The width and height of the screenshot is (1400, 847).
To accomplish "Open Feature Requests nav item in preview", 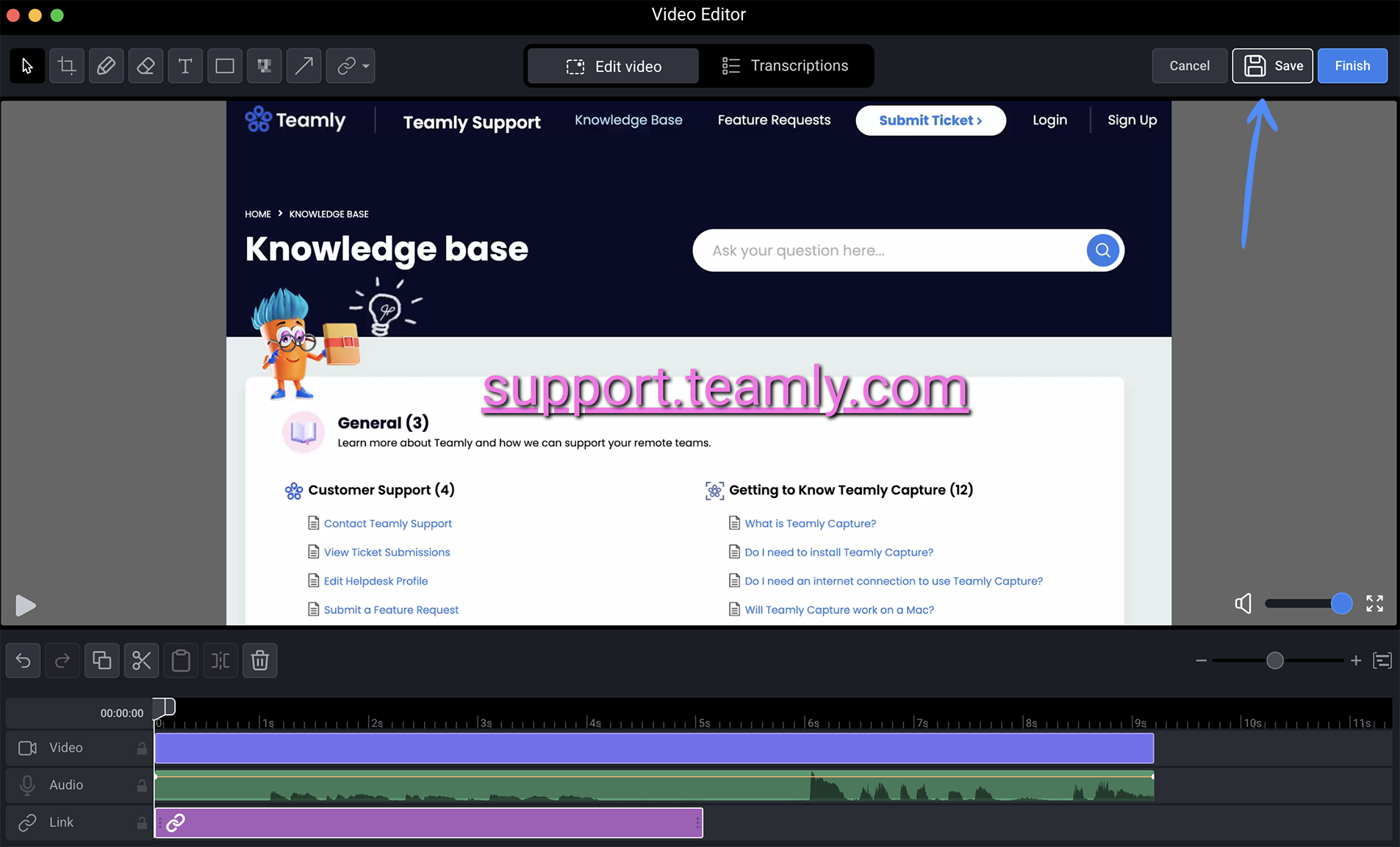I will click(774, 120).
